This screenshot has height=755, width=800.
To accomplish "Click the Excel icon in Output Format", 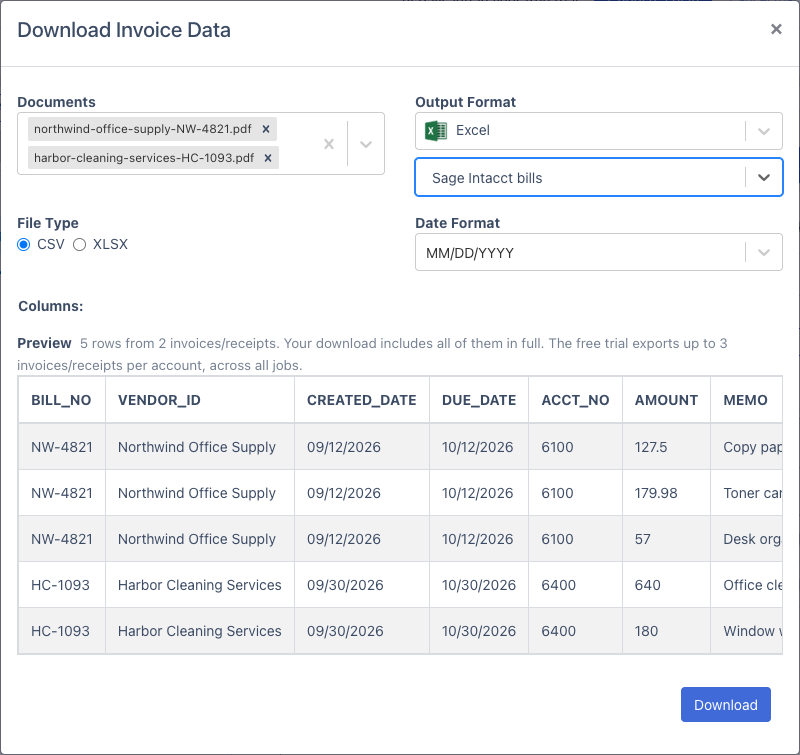I will click(436, 131).
